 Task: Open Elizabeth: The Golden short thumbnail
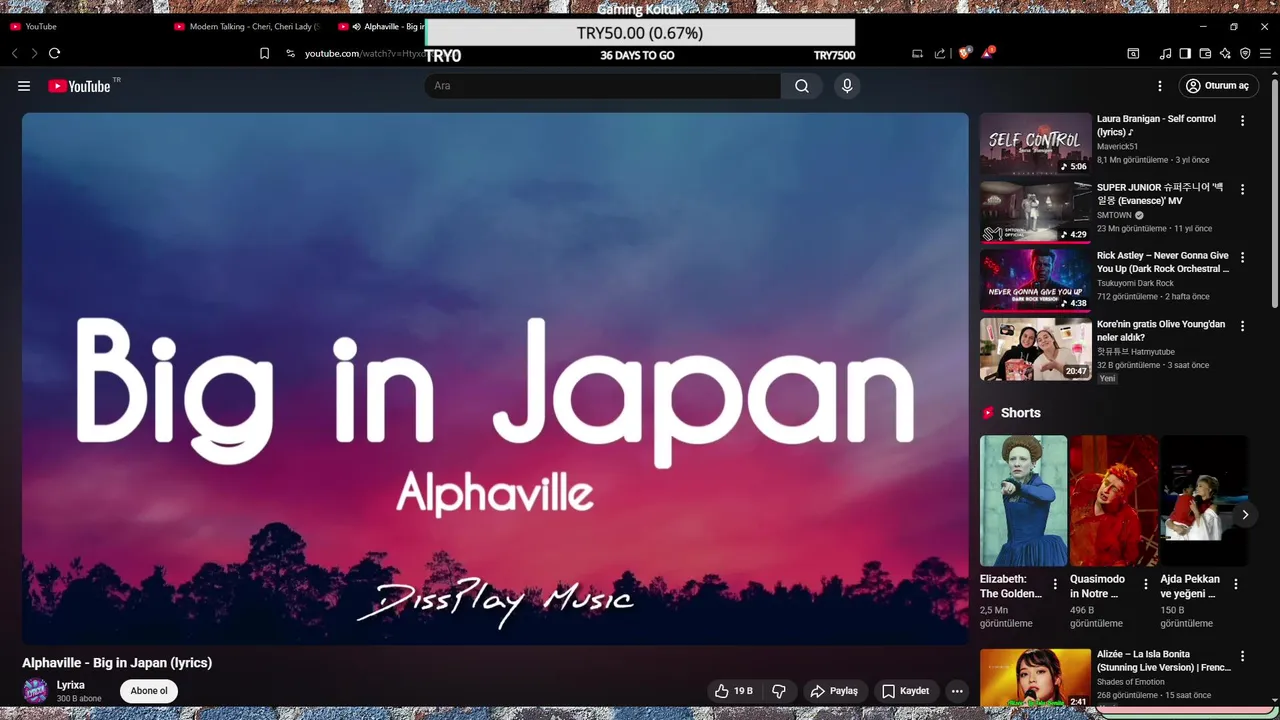(1023, 500)
